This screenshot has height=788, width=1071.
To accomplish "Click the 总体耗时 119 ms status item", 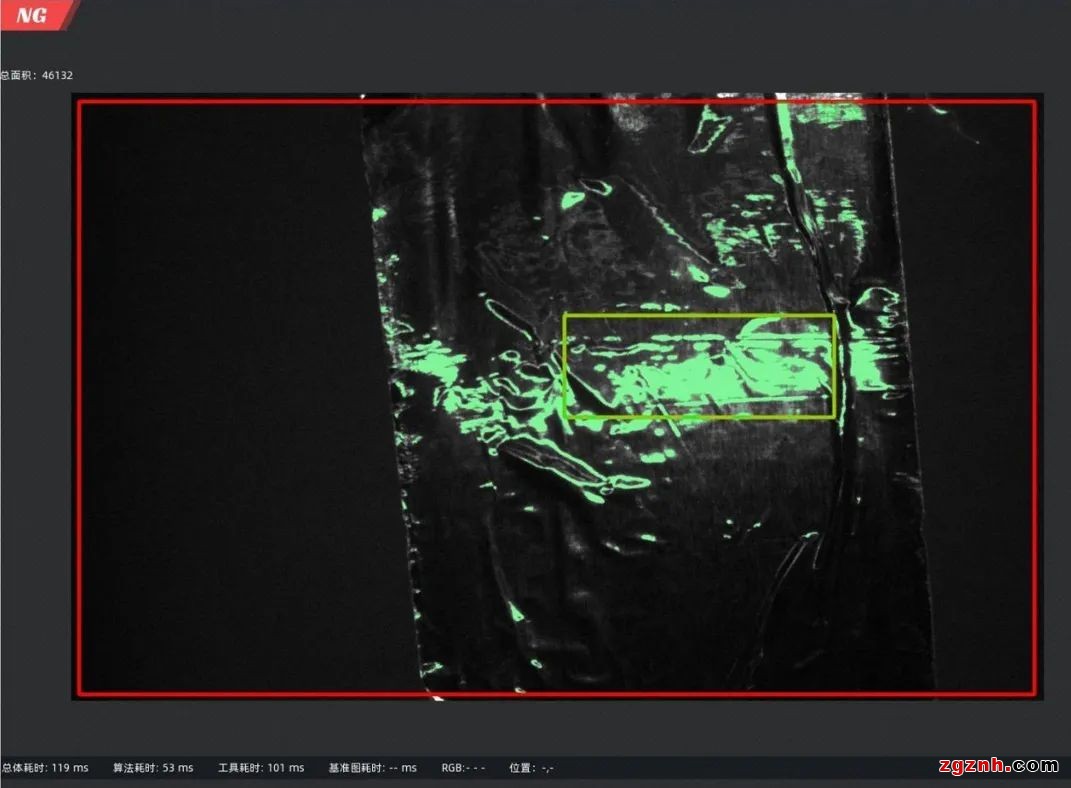I will point(45,768).
